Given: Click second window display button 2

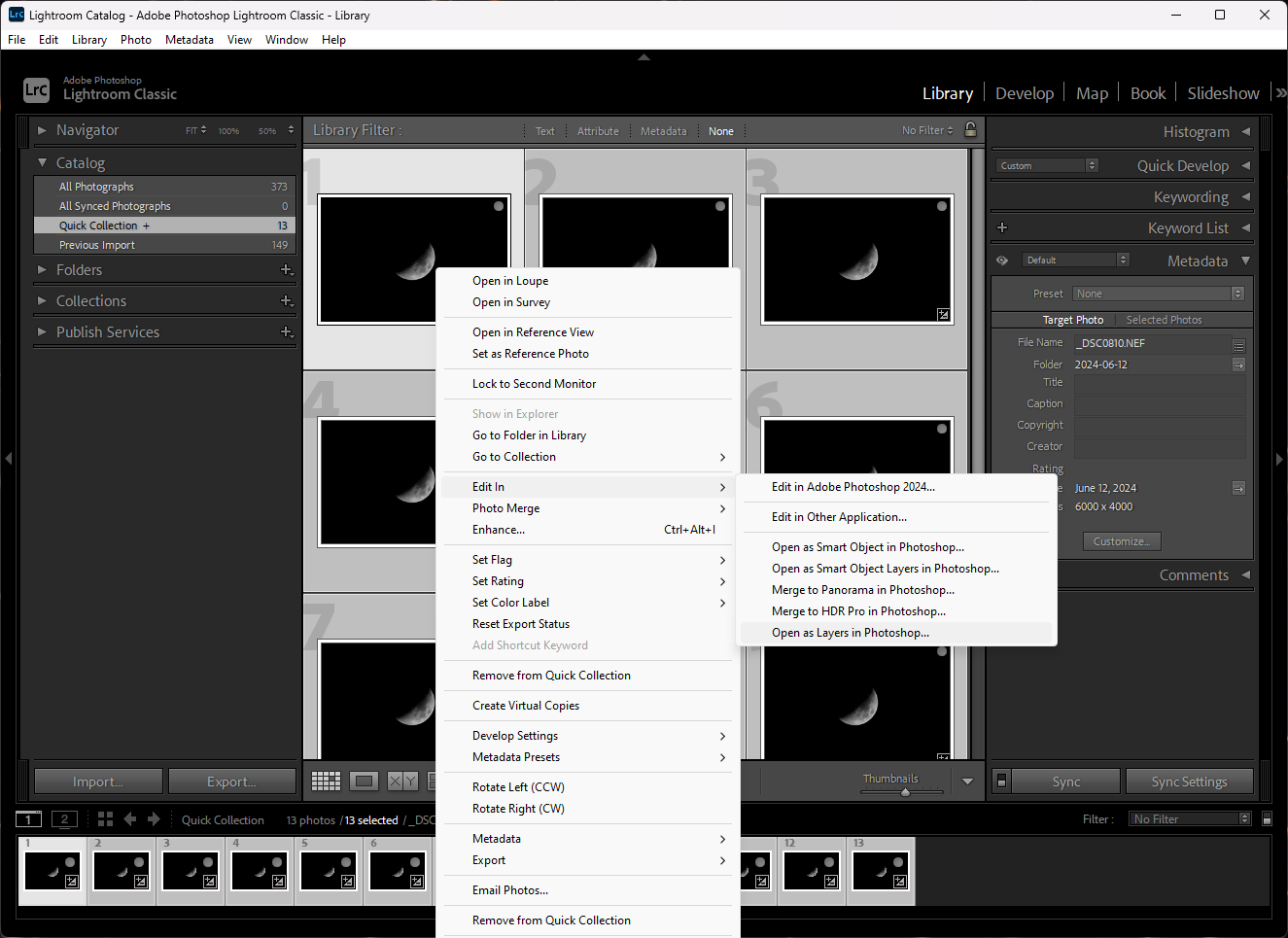Looking at the screenshot, I should 64,819.
